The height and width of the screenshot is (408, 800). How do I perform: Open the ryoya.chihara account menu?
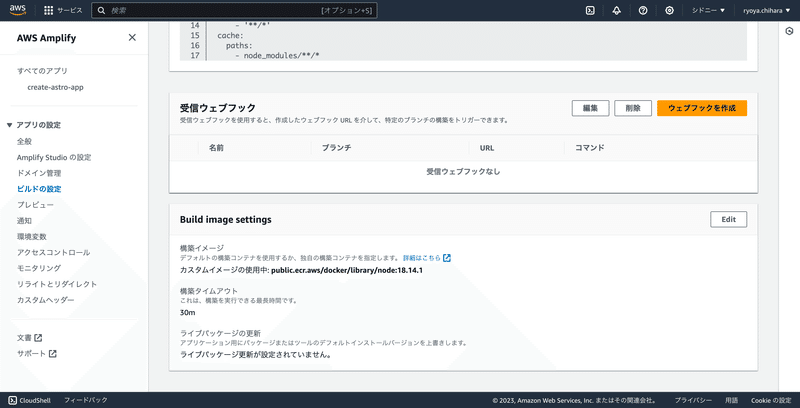(766, 10)
